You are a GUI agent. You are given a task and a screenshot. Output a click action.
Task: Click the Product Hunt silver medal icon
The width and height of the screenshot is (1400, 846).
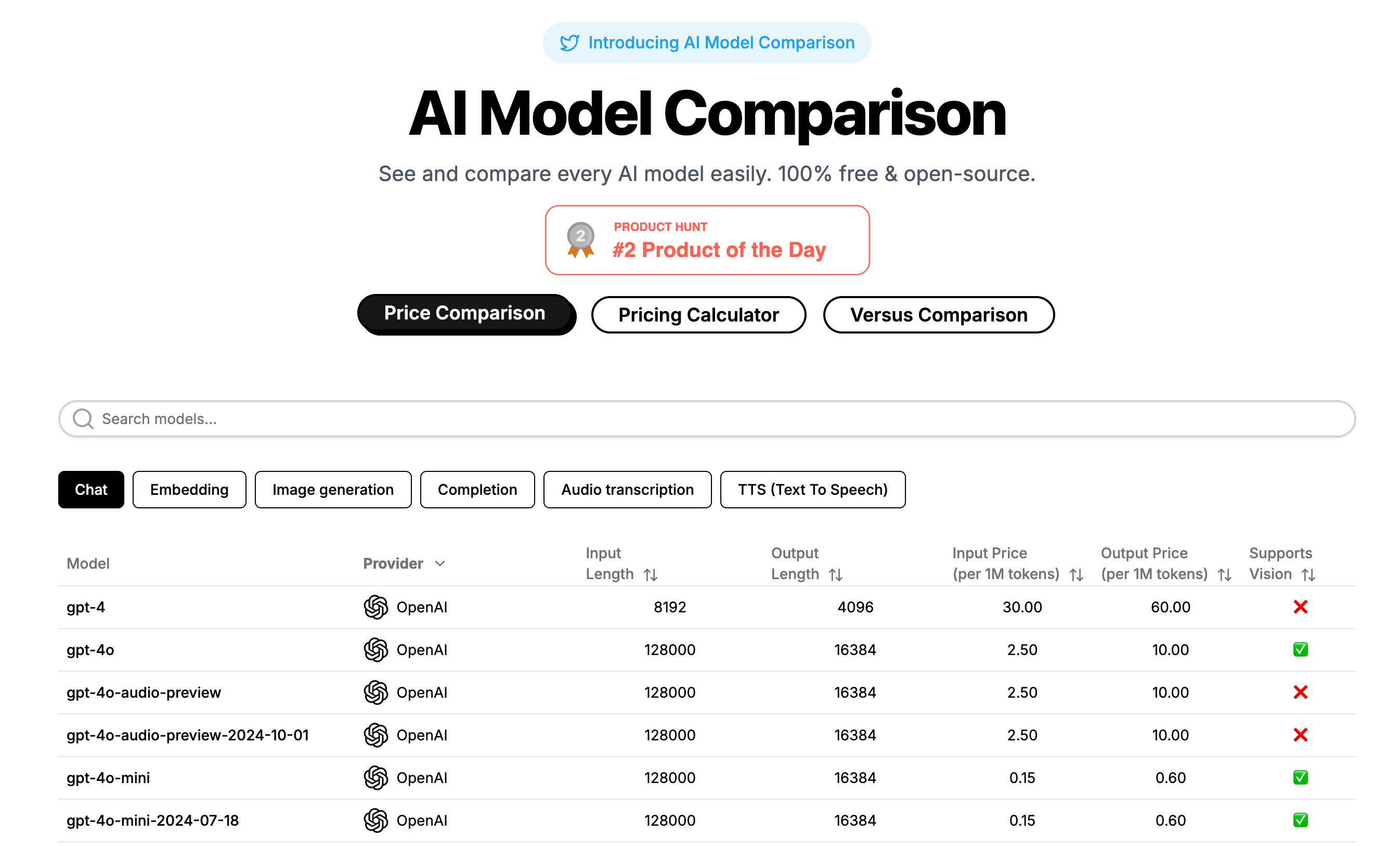pos(580,239)
